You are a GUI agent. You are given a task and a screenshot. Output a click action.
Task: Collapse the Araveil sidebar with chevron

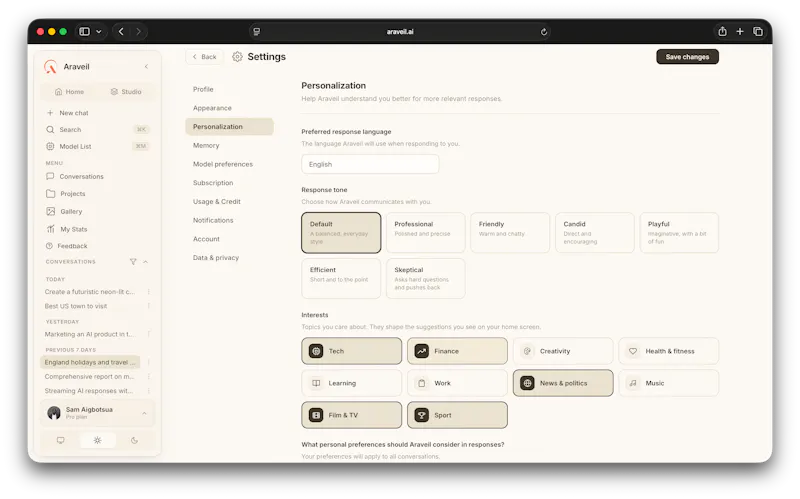point(146,67)
